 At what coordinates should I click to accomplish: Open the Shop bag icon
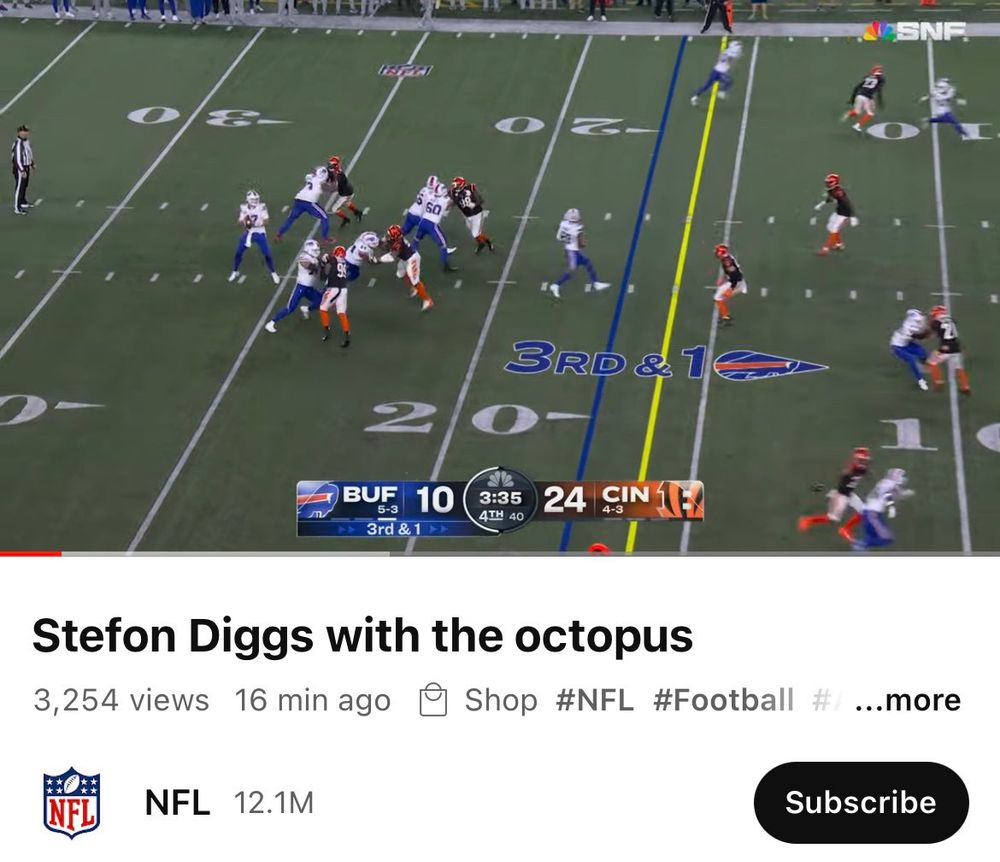tap(433, 700)
